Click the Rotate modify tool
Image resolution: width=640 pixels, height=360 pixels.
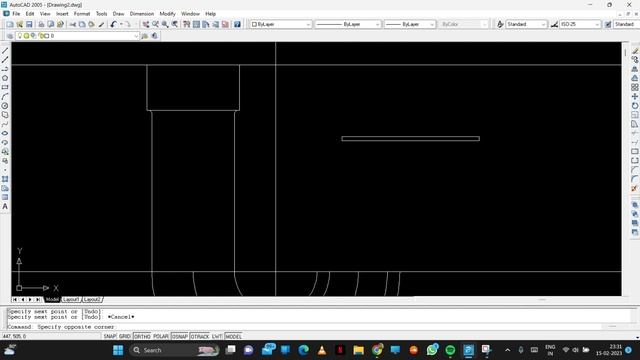[x=635, y=106]
